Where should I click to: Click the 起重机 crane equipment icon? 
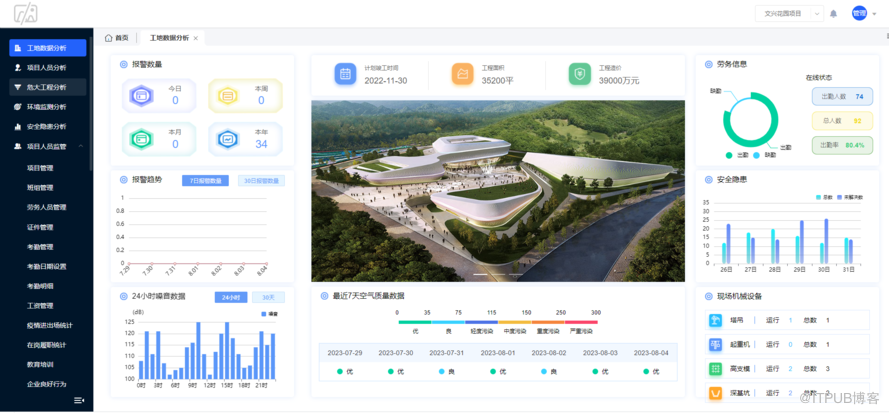click(716, 345)
